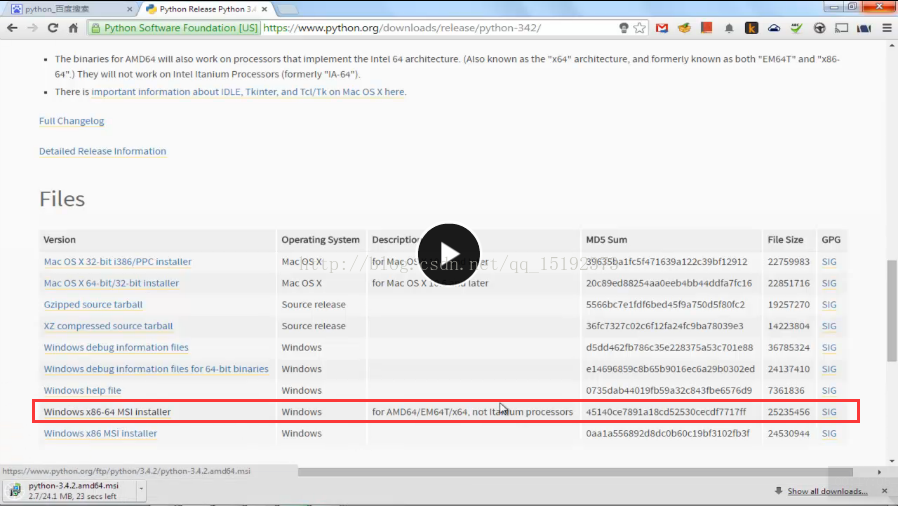
Task: Open a new tab
Action: 287,9
